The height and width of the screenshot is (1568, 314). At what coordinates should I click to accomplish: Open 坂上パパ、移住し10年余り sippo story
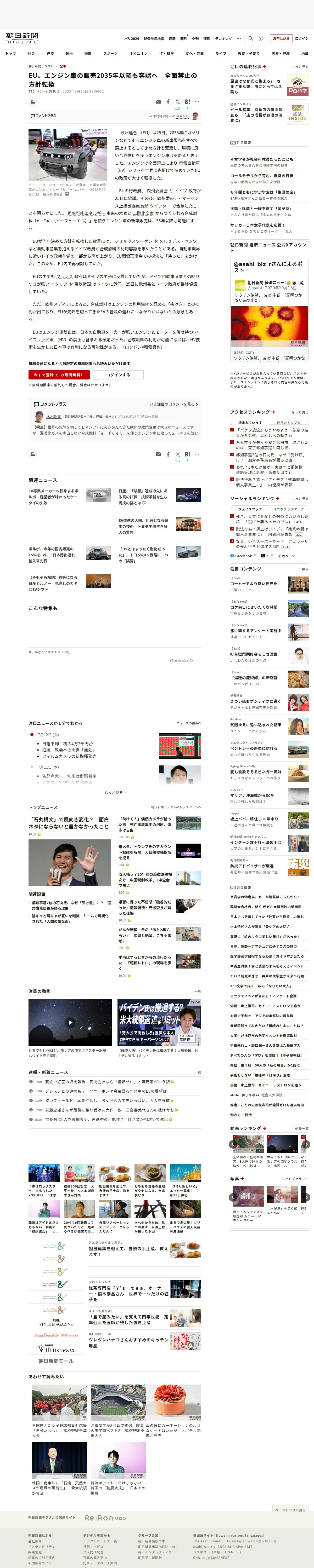pyautogui.click(x=255, y=819)
